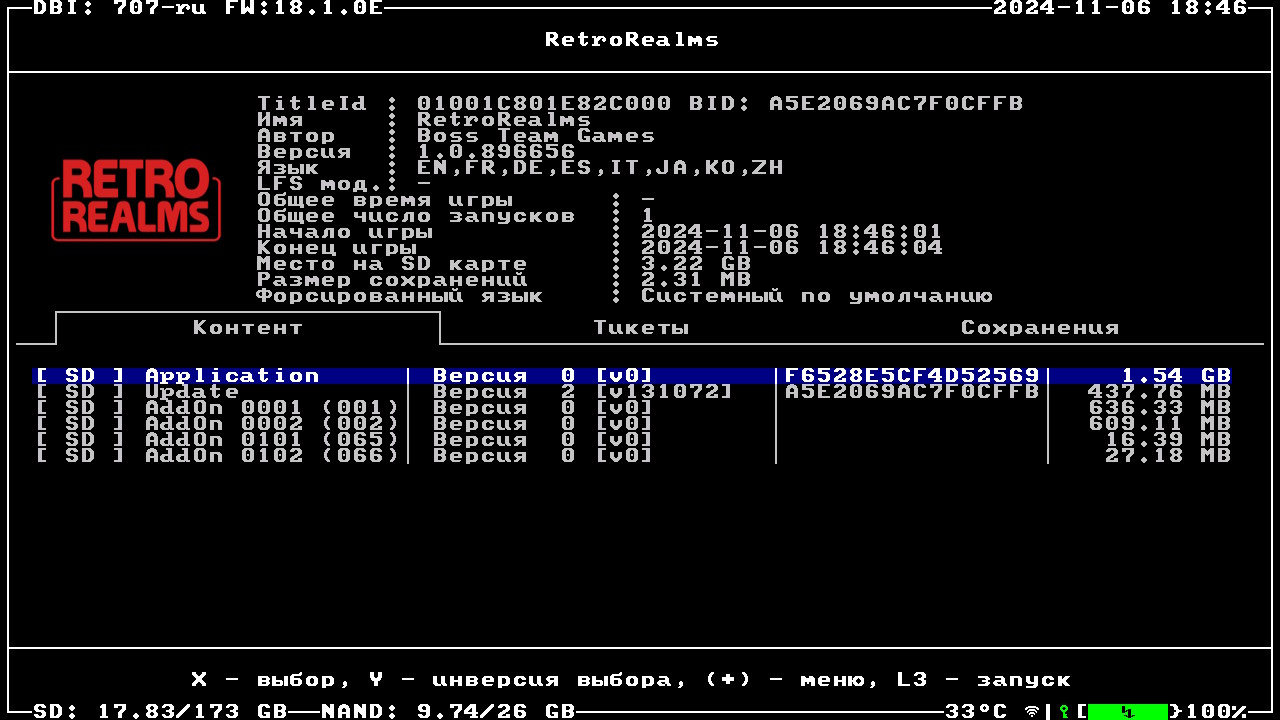Click the SD storage usage readout
This screenshot has width=1280, height=720.
pos(160,711)
